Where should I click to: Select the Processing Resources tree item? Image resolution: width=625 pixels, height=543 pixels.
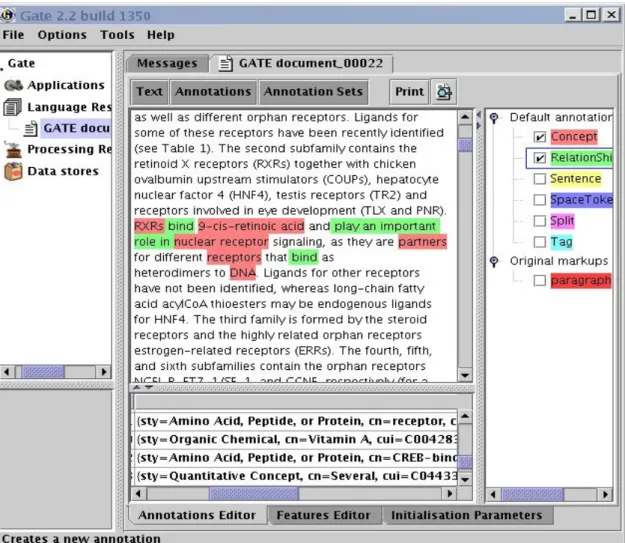69,150
